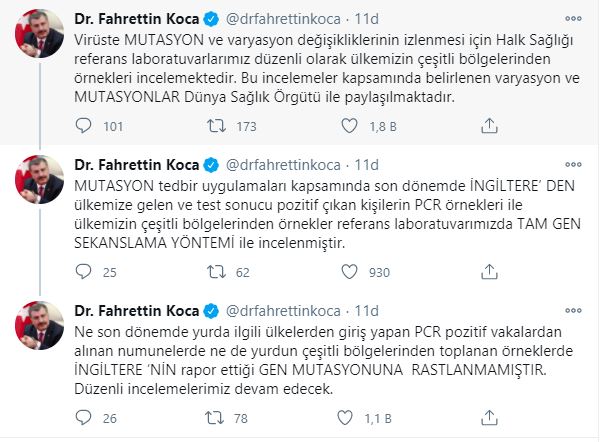
Task: Like the tweet with 1,1 B likes
Action: [x=345, y=418]
